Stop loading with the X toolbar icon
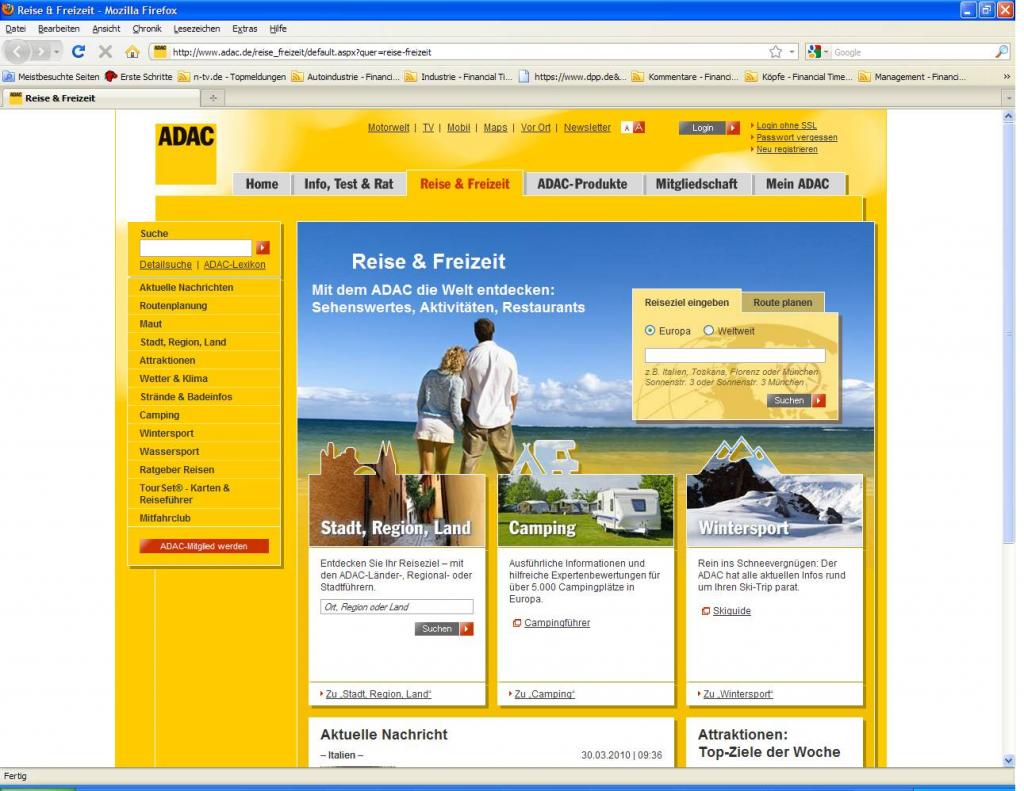 (x=105, y=52)
